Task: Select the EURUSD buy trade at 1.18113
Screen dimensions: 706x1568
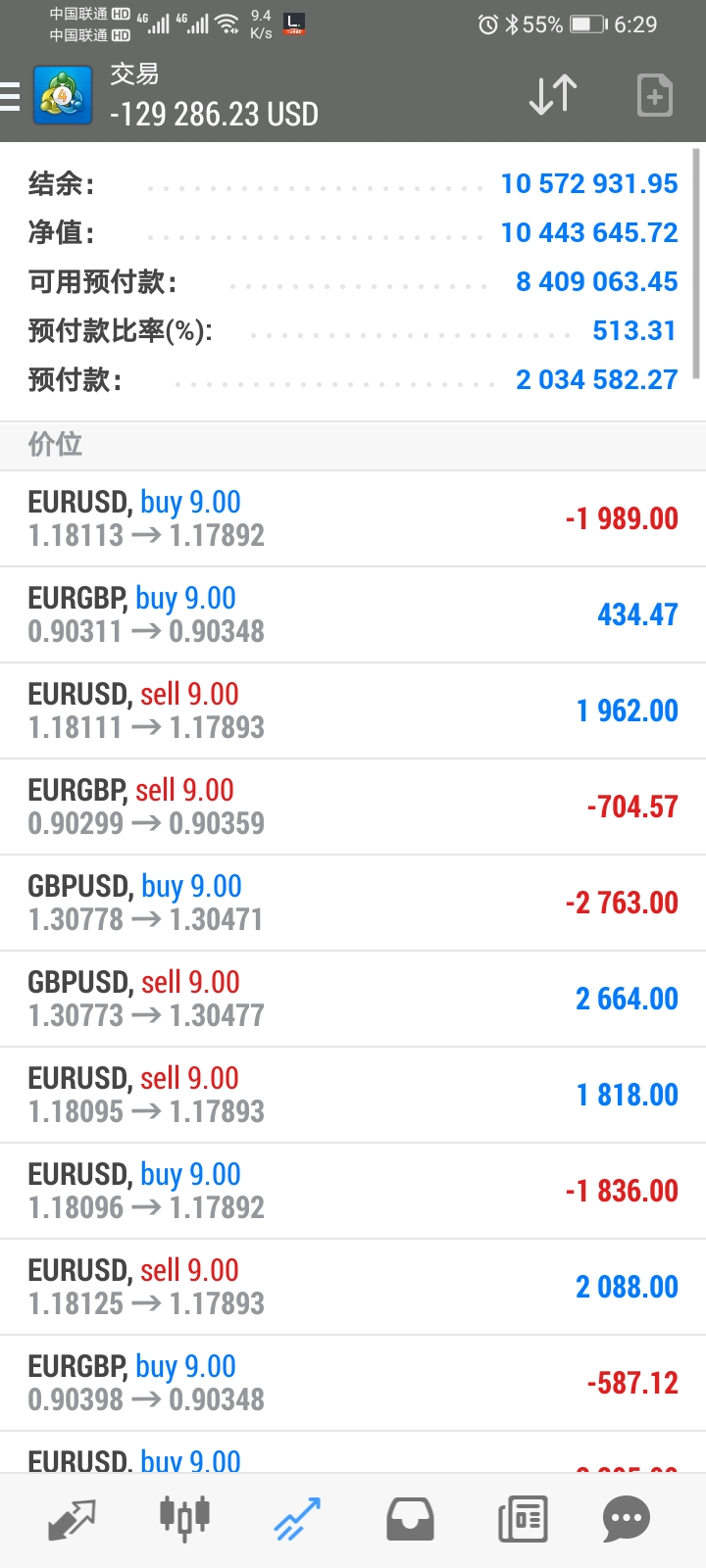Action: 353,518
